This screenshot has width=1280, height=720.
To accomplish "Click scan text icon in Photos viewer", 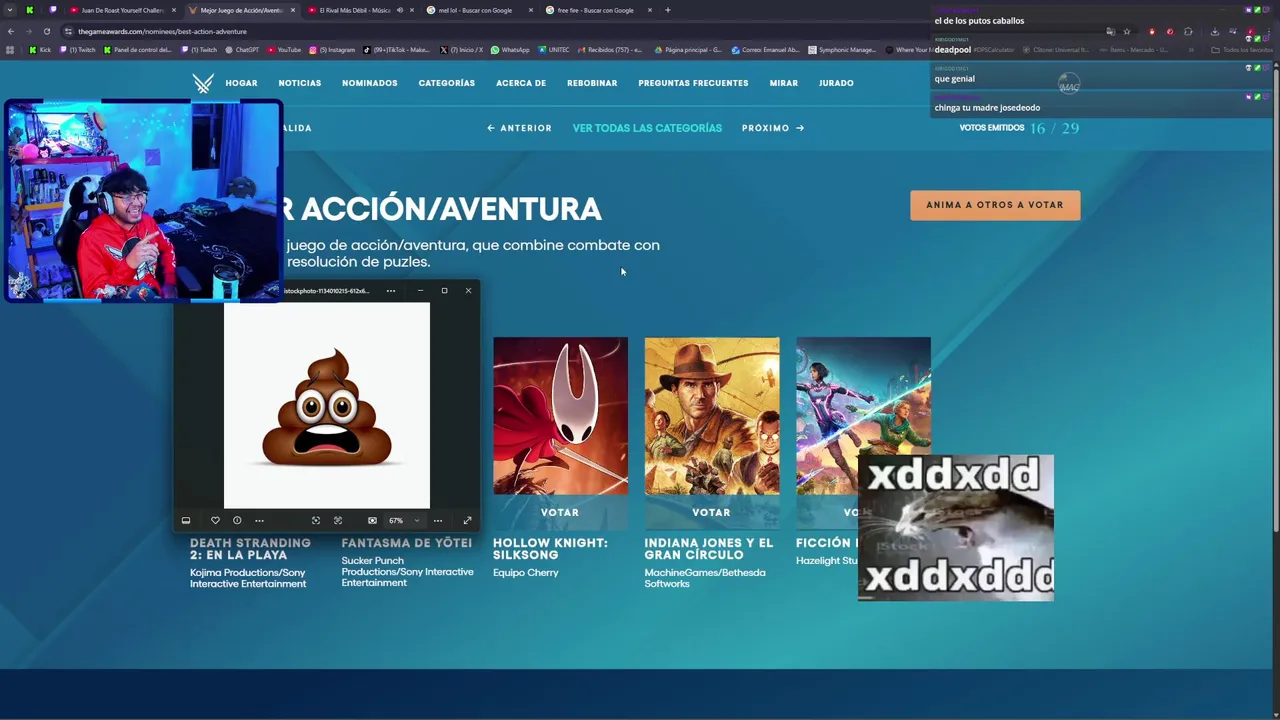I will coord(338,520).
